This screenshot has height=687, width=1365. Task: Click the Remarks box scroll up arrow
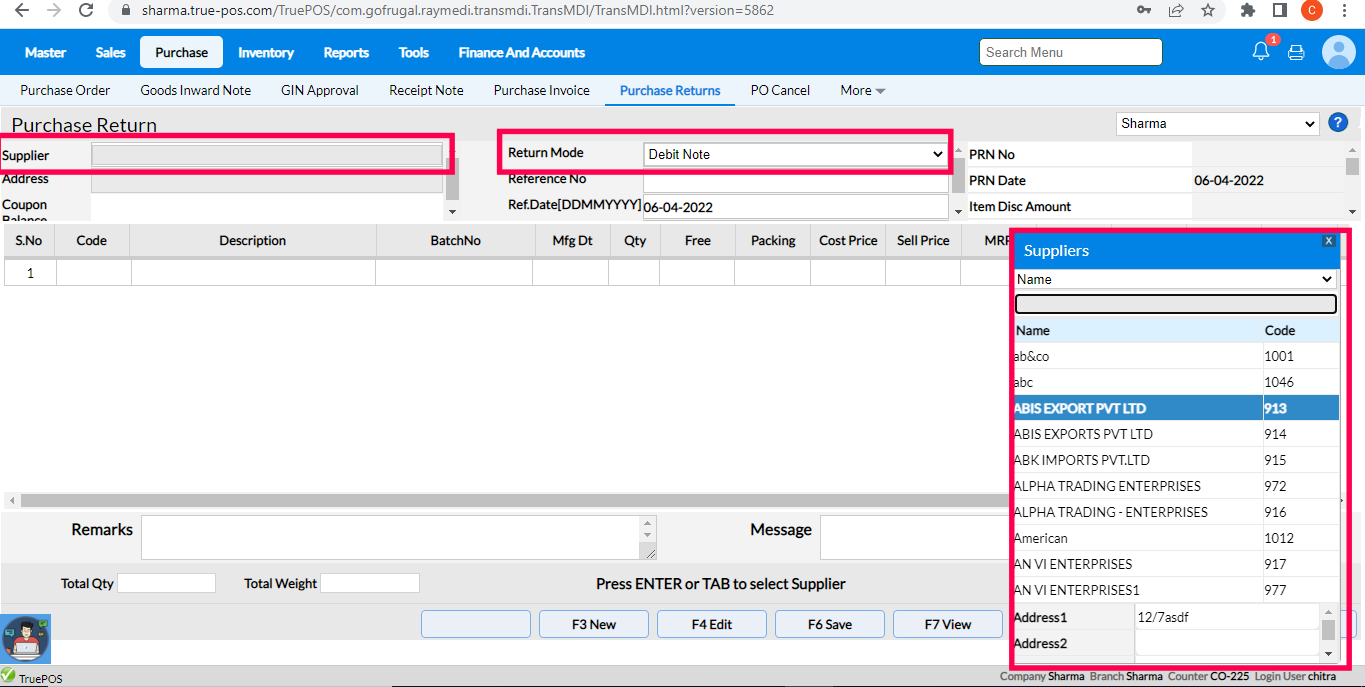(x=648, y=523)
